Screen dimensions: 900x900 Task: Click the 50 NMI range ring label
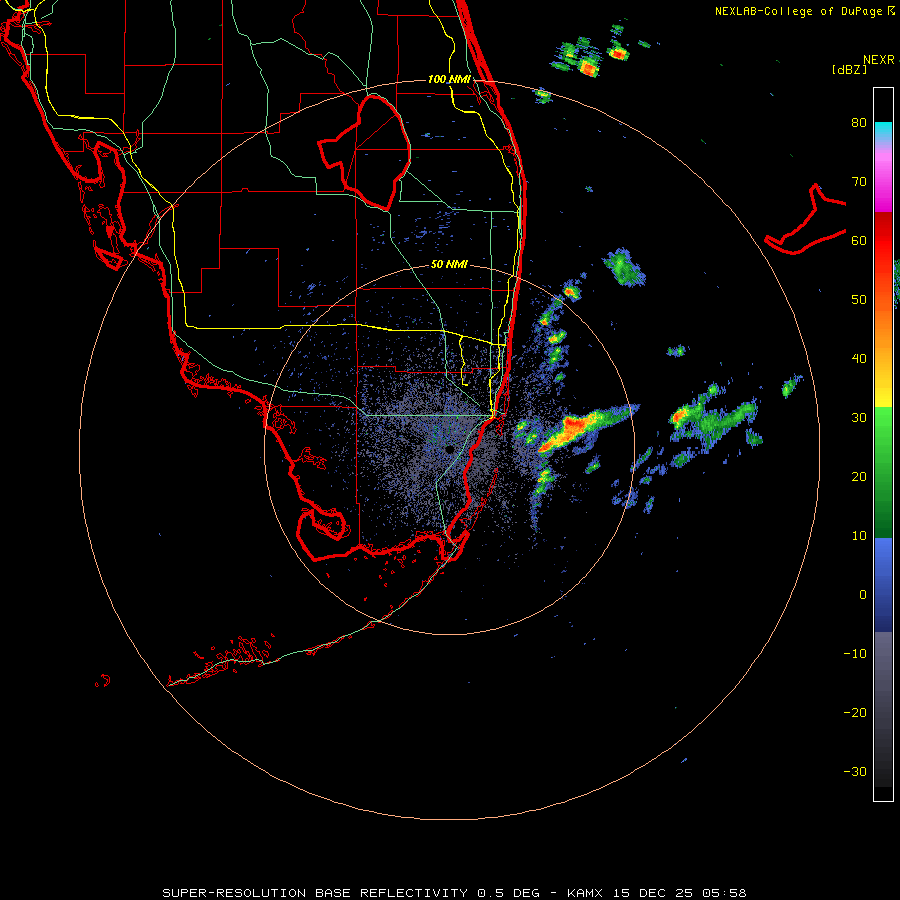click(x=449, y=265)
